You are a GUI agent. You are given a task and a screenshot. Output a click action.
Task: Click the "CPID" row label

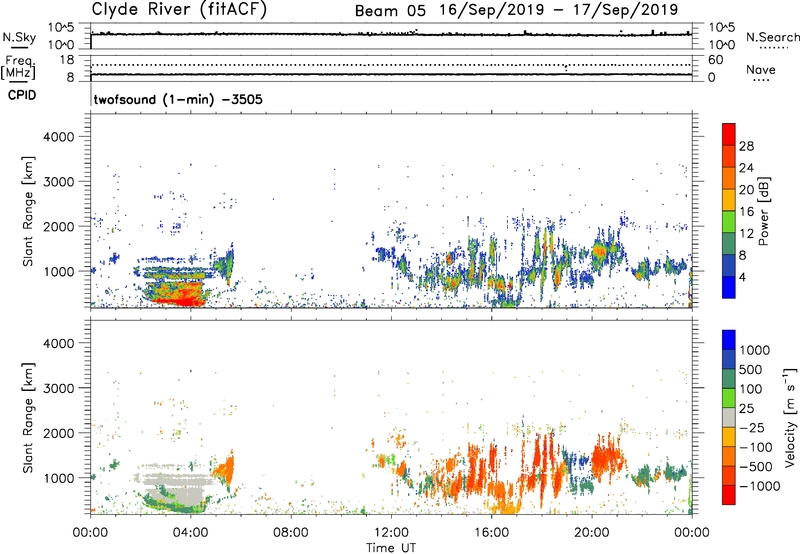point(22,95)
